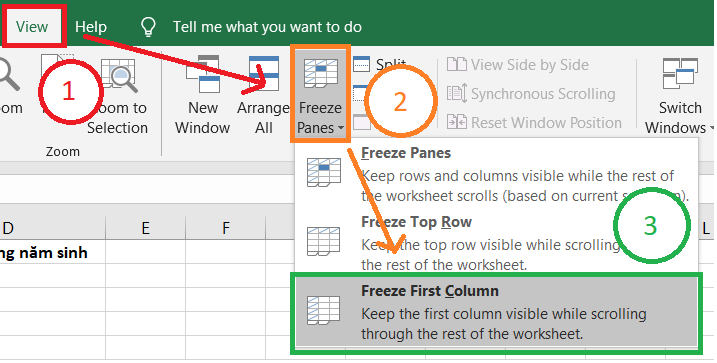This screenshot has height=363, width=717.
Task: Choose Freeze First Column option
Action: point(497,313)
